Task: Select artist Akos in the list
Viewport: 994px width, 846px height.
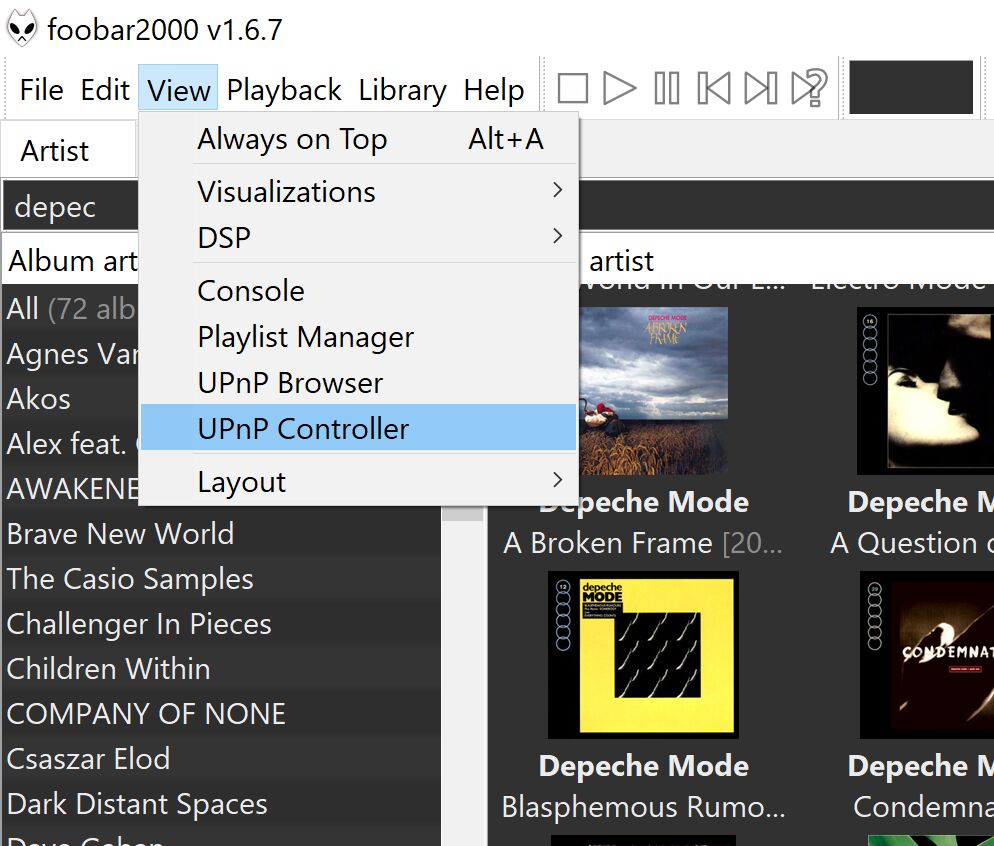Action: pos(71,399)
